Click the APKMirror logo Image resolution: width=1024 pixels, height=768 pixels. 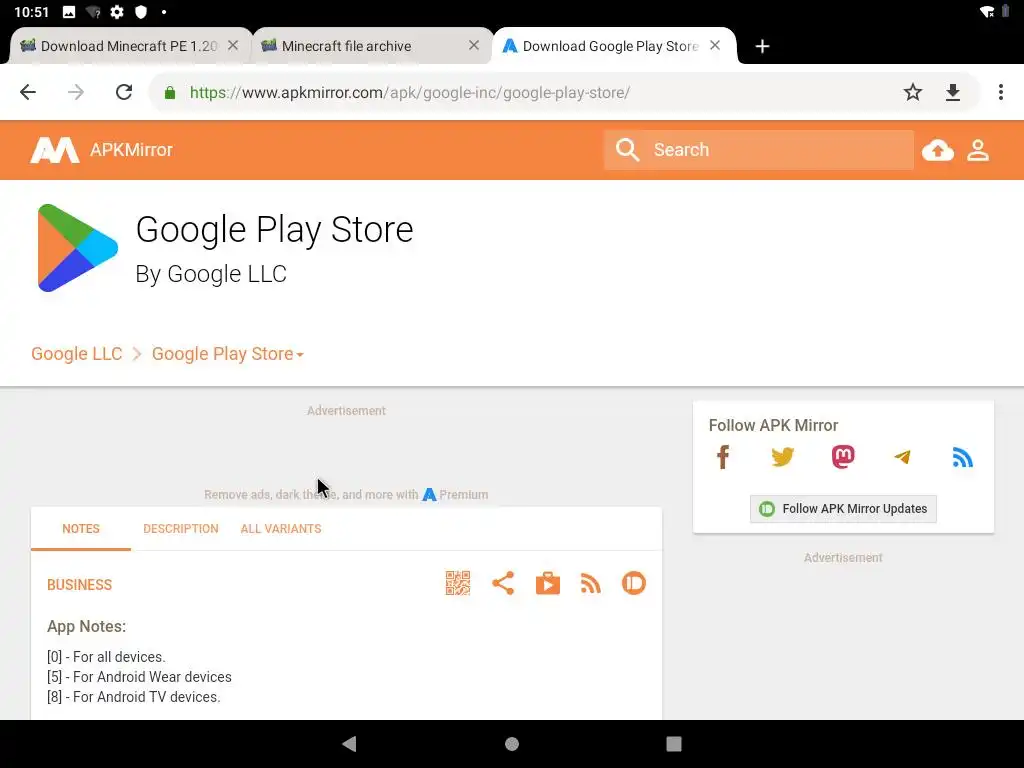55,150
